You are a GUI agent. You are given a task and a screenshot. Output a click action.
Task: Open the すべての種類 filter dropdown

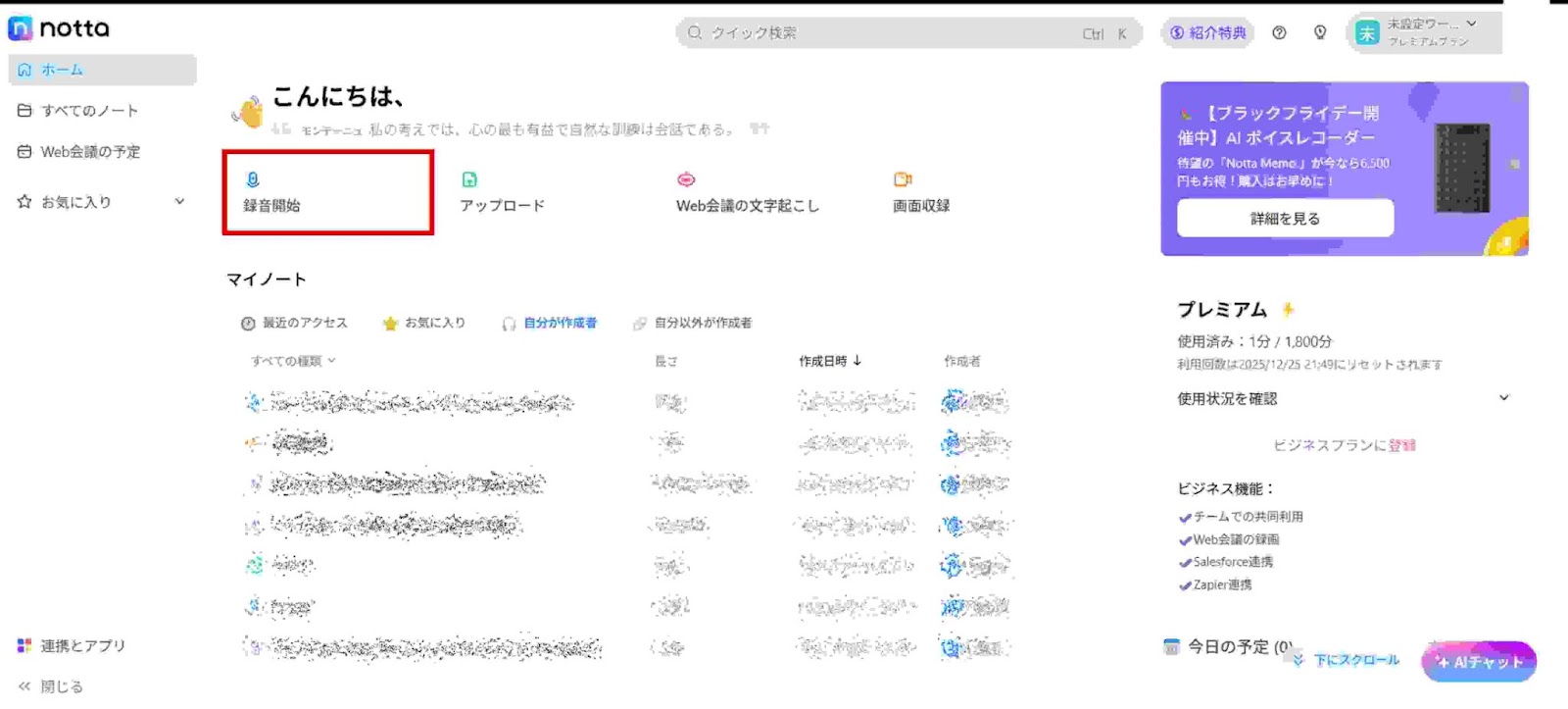point(293,361)
